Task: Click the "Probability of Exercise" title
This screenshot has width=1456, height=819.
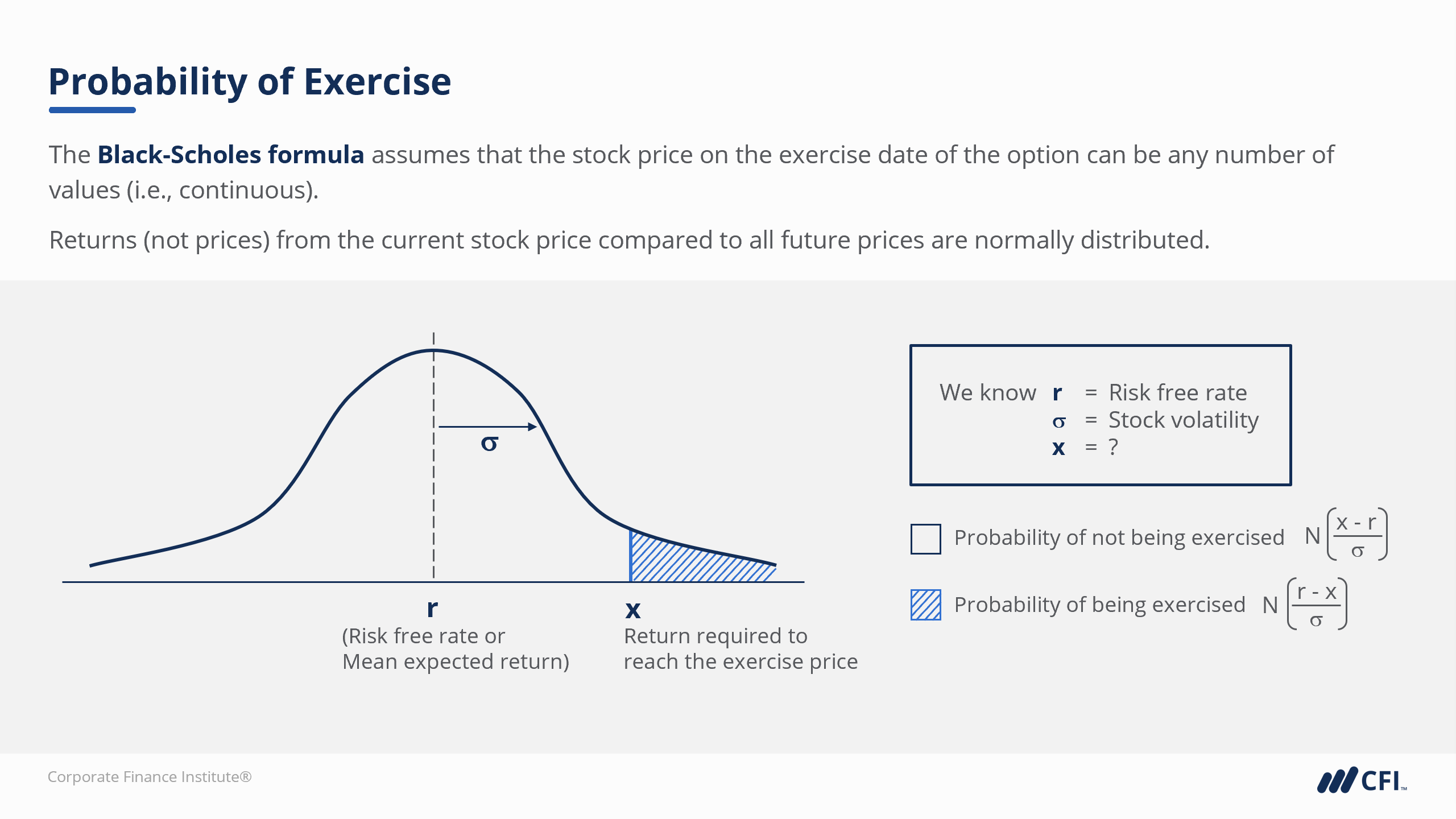Action: 250,81
